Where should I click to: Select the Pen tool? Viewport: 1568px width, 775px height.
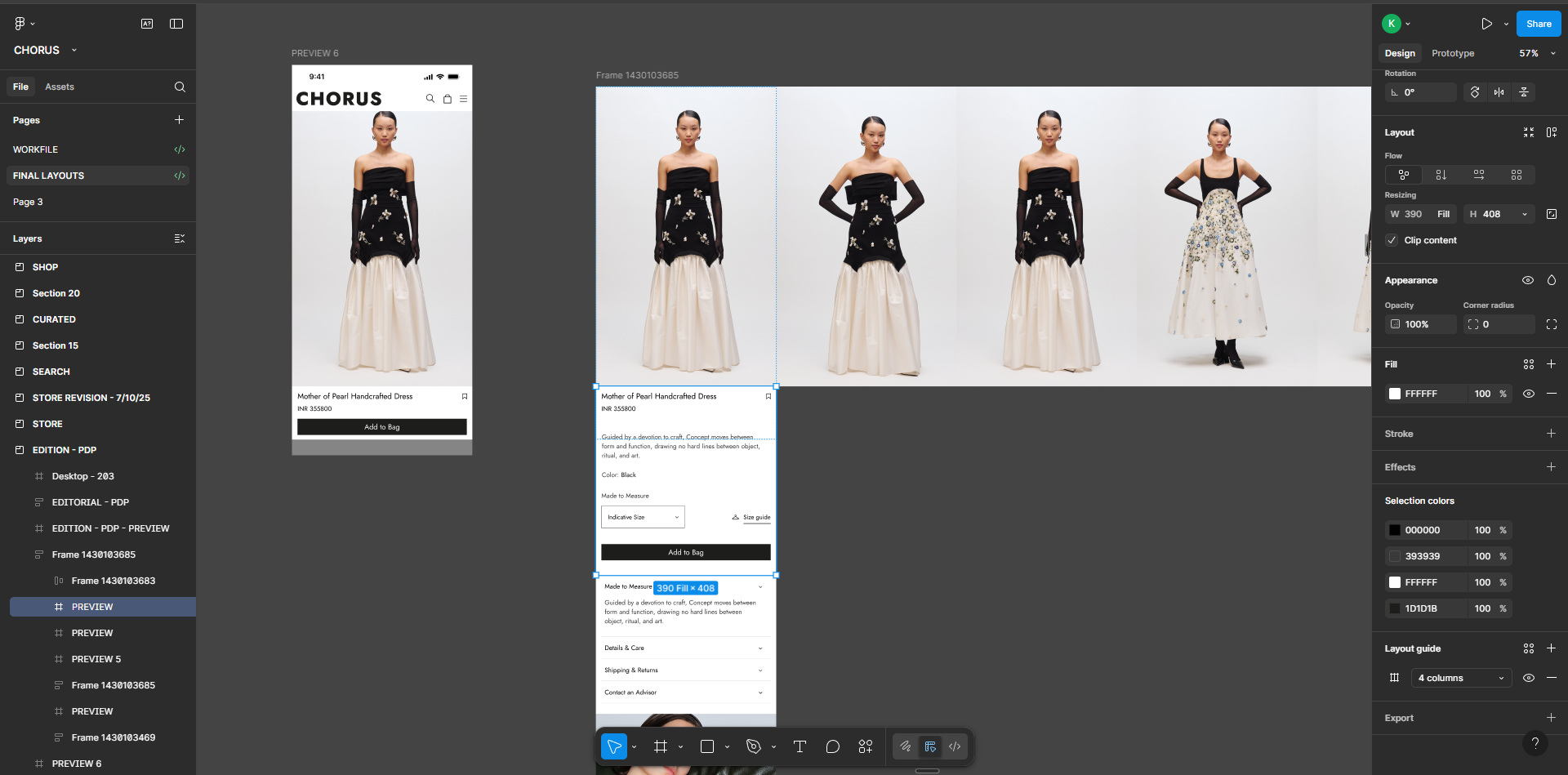coord(753,746)
